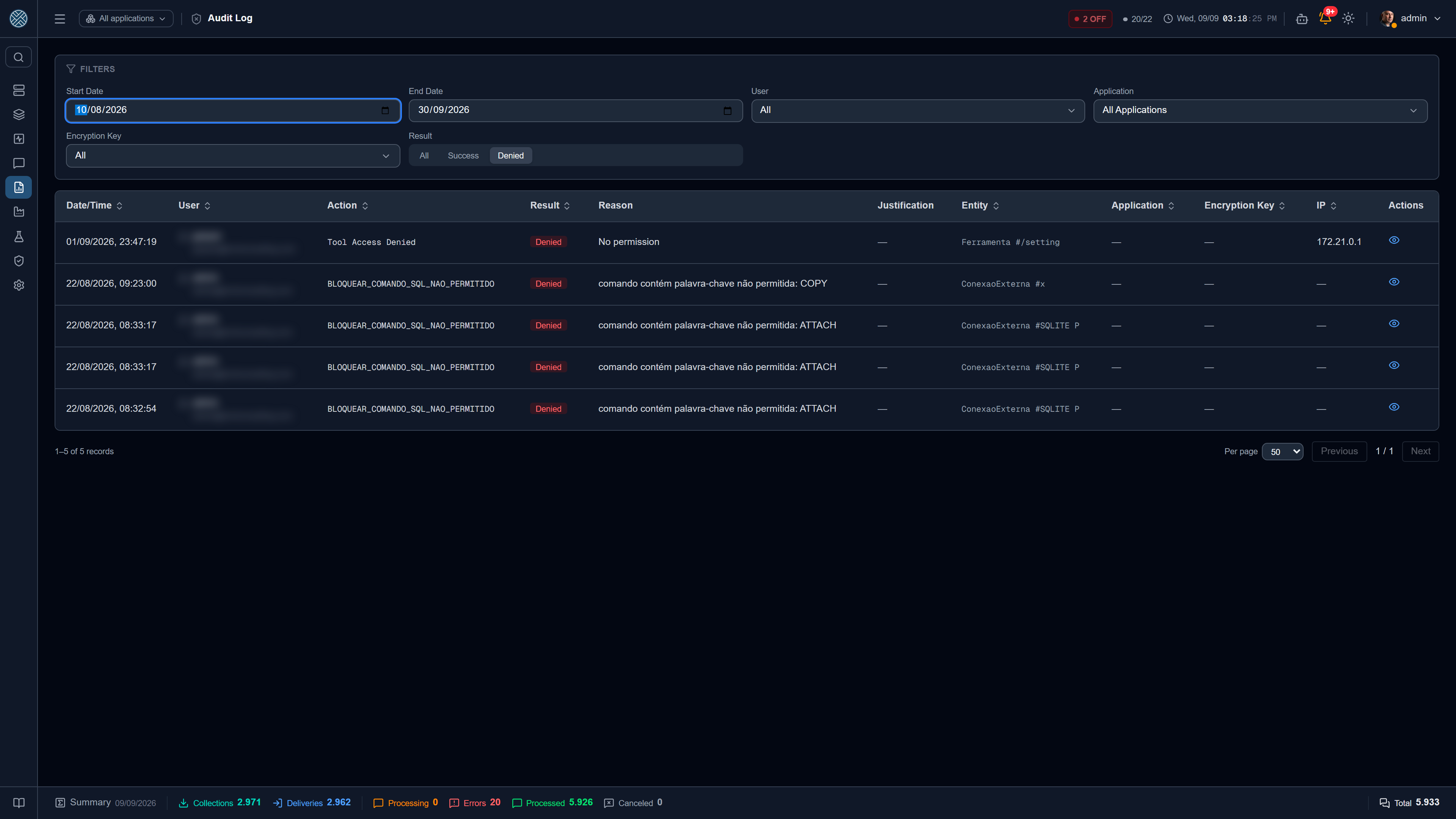Select the All result filter tab
The width and height of the screenshot is (1456, 819).
coord(424,155)
